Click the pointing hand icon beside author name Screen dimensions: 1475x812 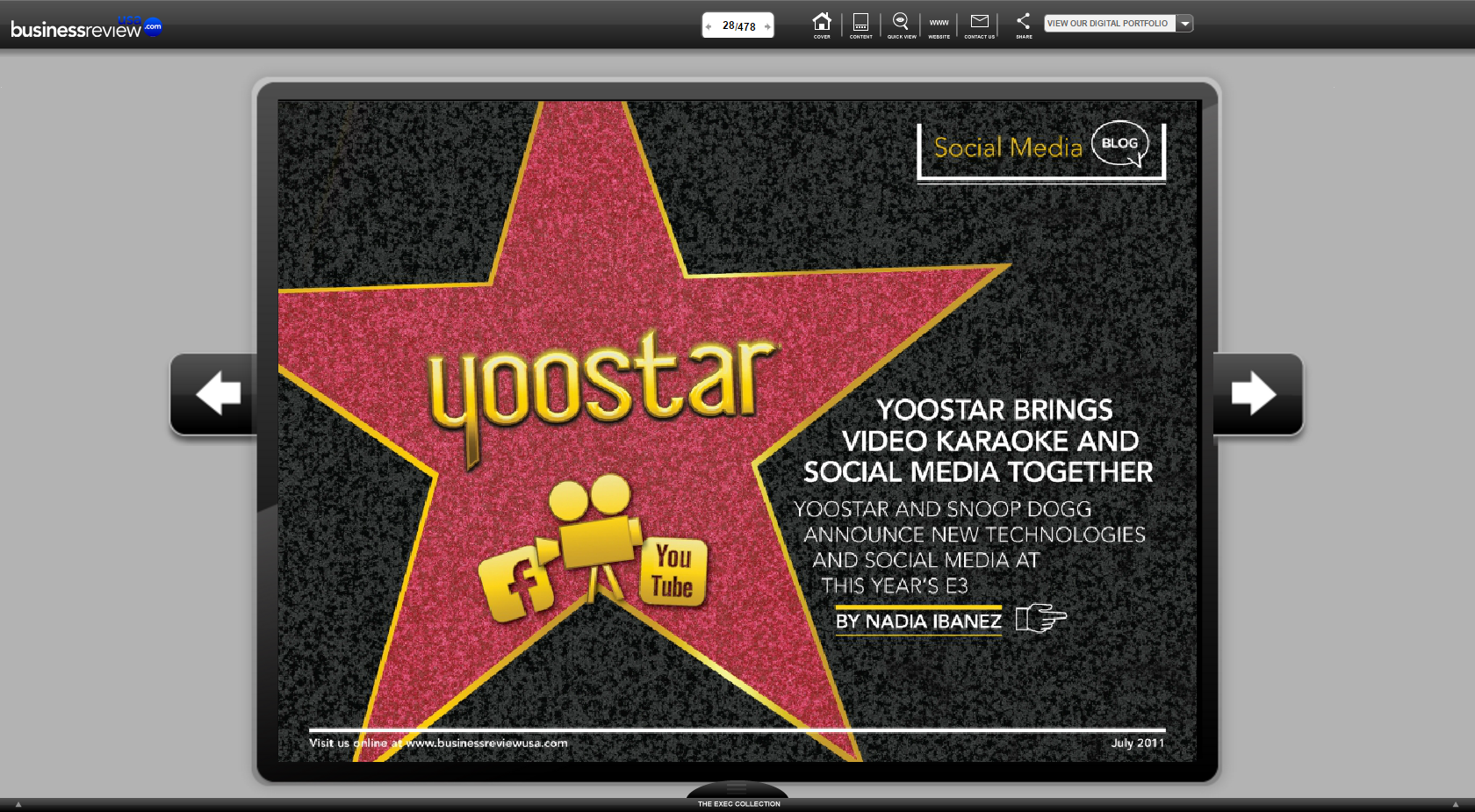coord(1040,619)
